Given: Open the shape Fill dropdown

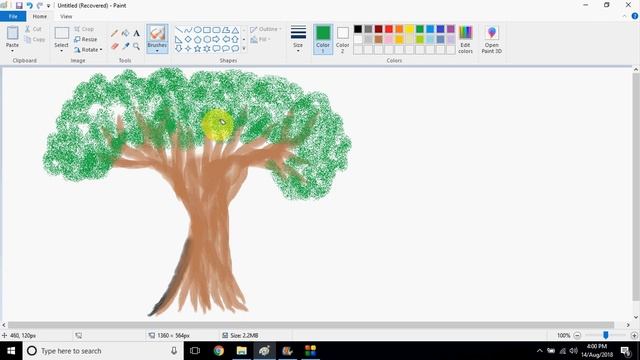Looking at the screenshot, I should tap(260, 39).
